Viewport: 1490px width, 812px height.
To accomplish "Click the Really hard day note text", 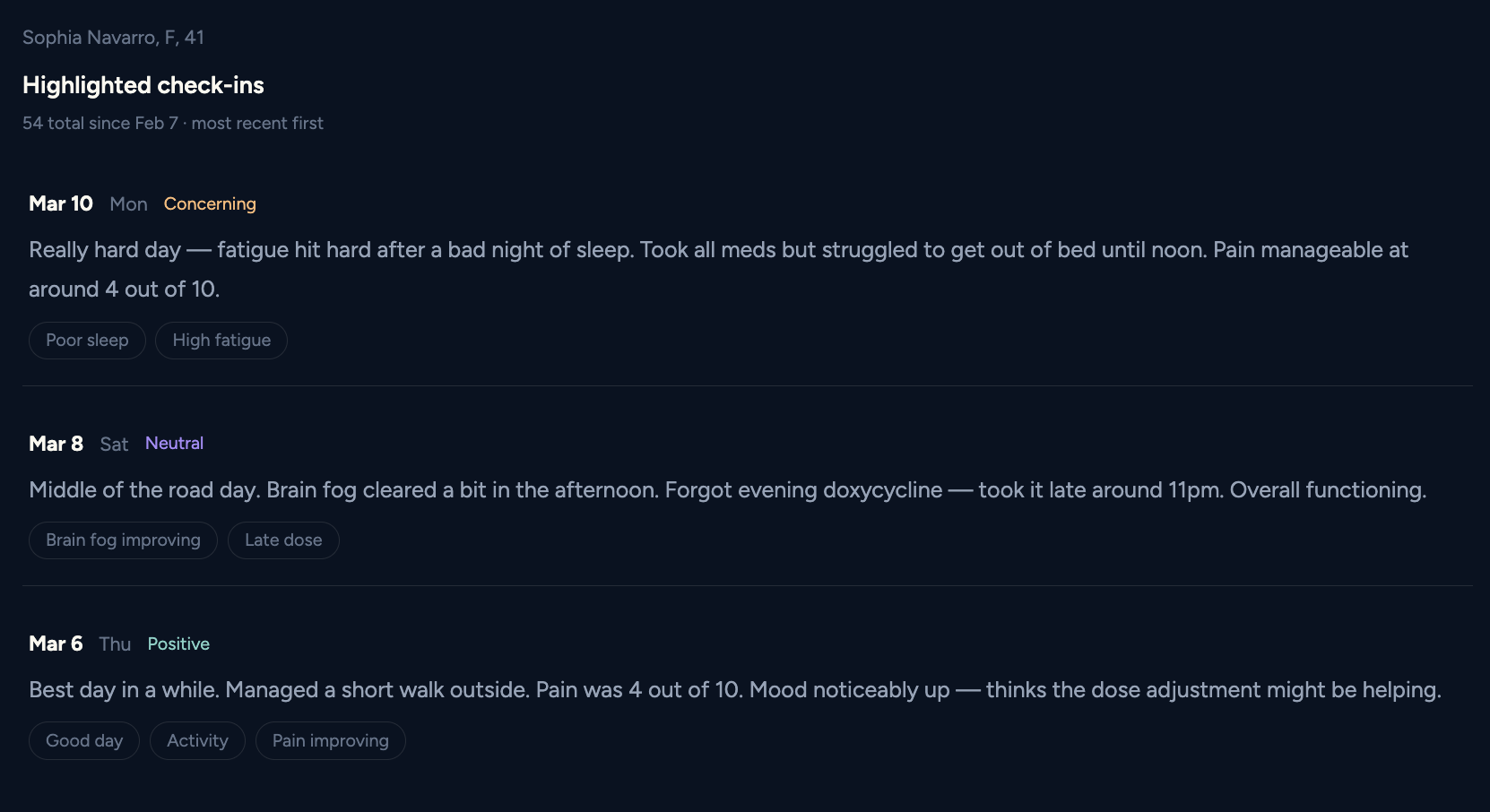I will [717, 251].
